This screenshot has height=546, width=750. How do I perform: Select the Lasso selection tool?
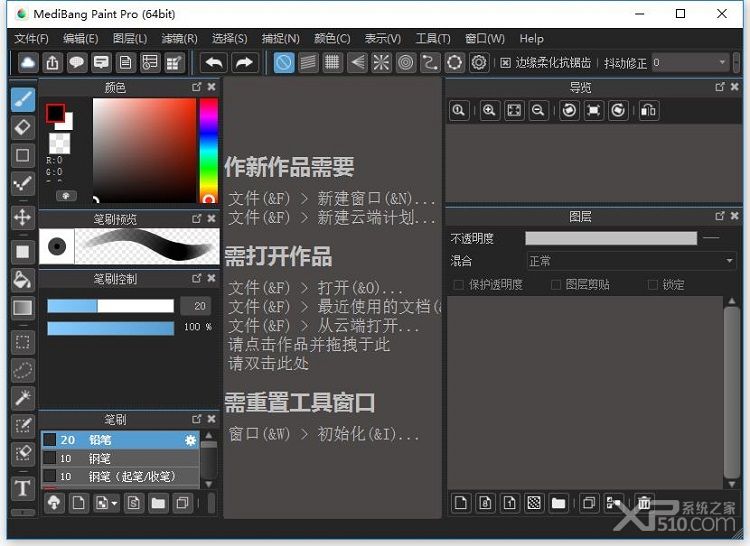(x=23, y=370)
